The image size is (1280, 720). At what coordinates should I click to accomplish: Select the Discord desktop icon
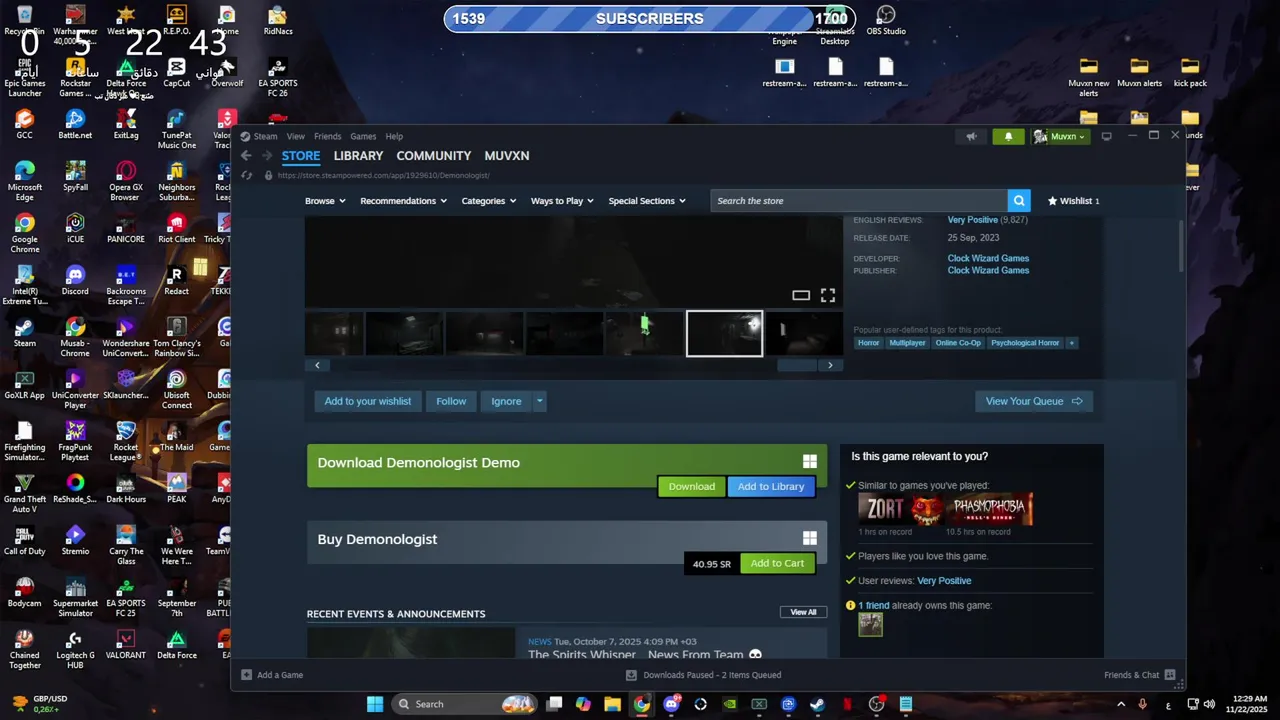tap(75, 280)
